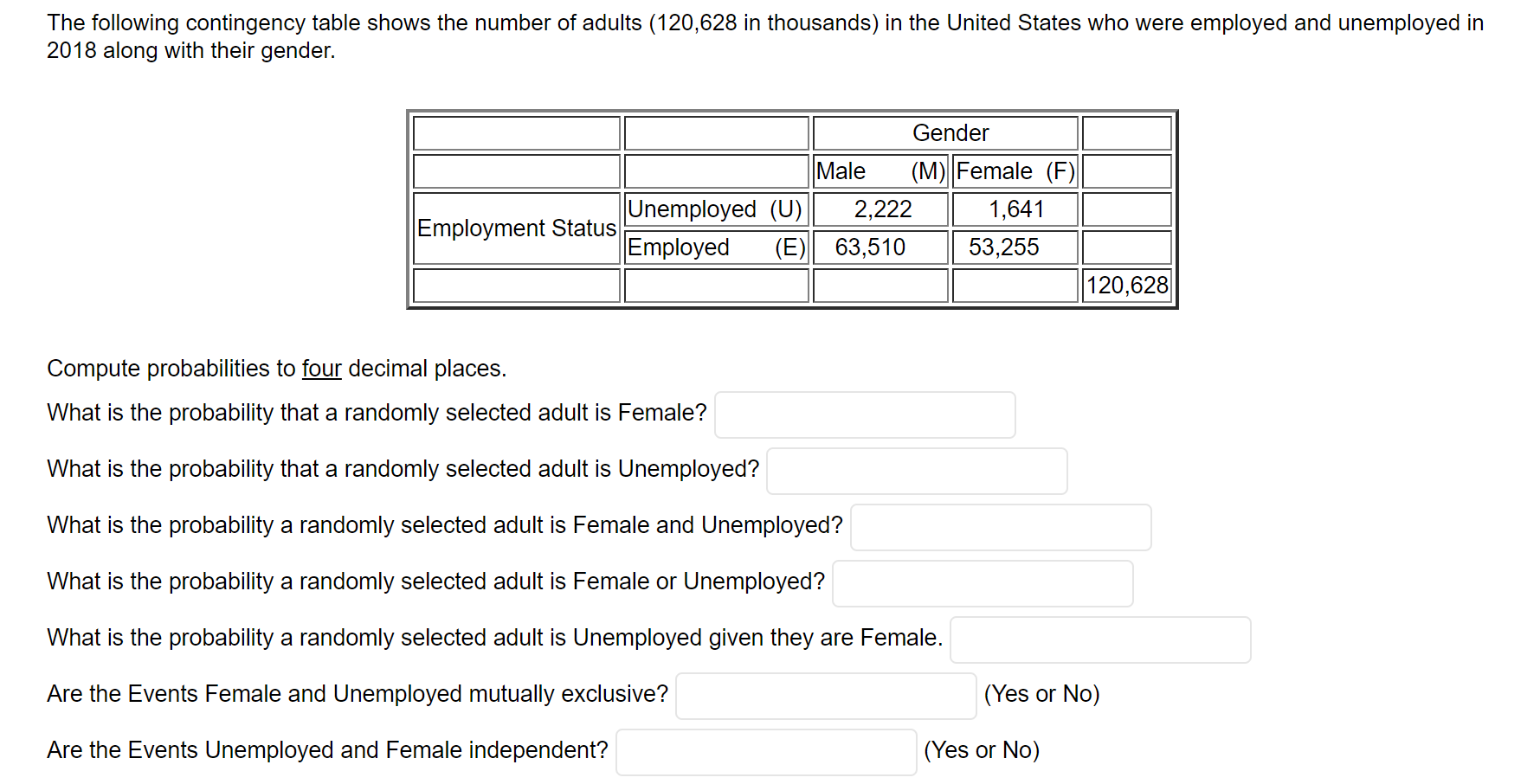1540x784 pixels.
Task: Click the underlined word four
Action: (321, 368)
